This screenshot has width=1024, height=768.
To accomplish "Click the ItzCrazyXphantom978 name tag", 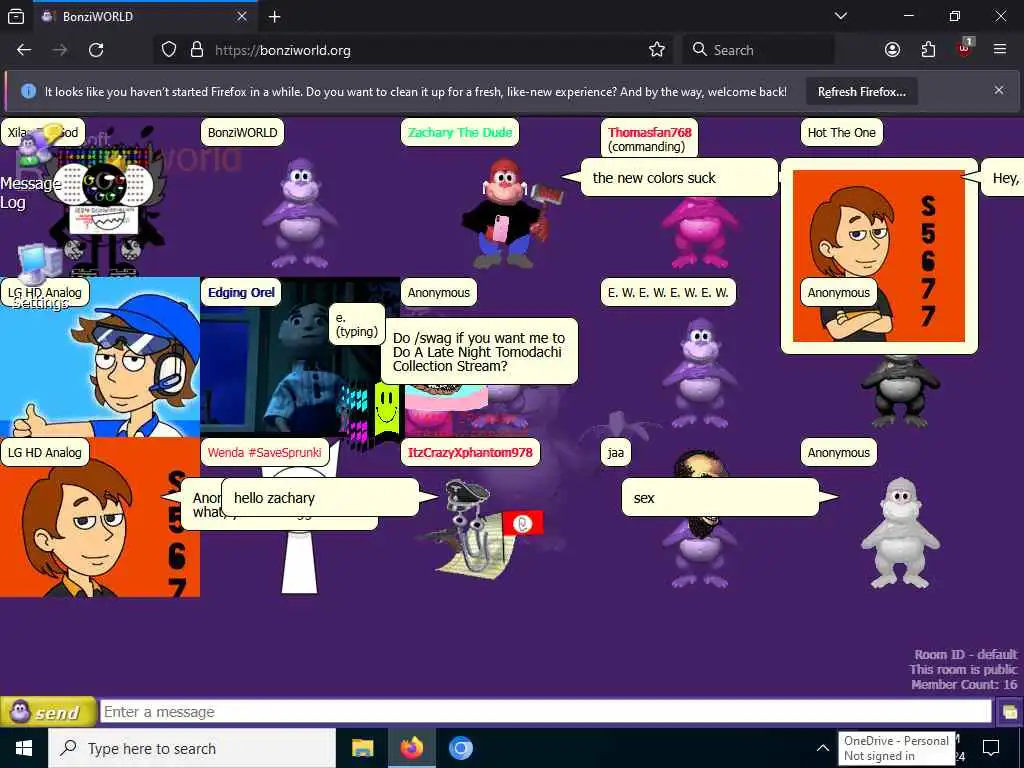I will 470,453.
